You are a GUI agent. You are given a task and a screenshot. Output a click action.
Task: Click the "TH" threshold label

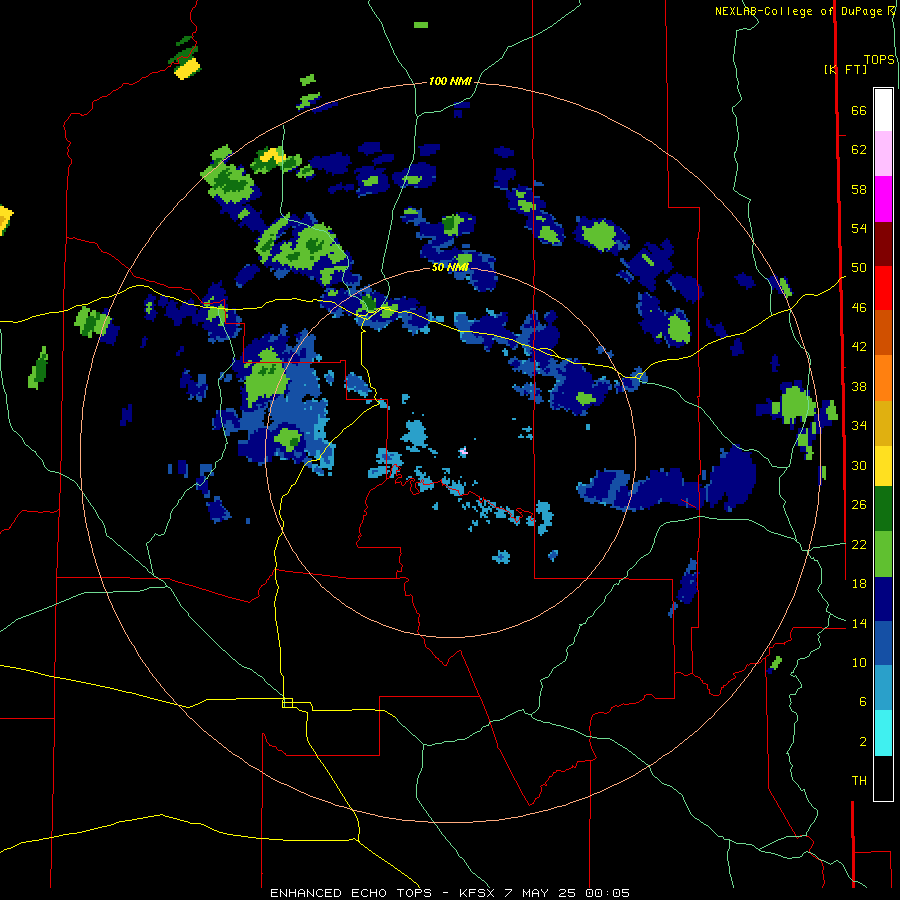pyautogui.click(x=859, y=781)
